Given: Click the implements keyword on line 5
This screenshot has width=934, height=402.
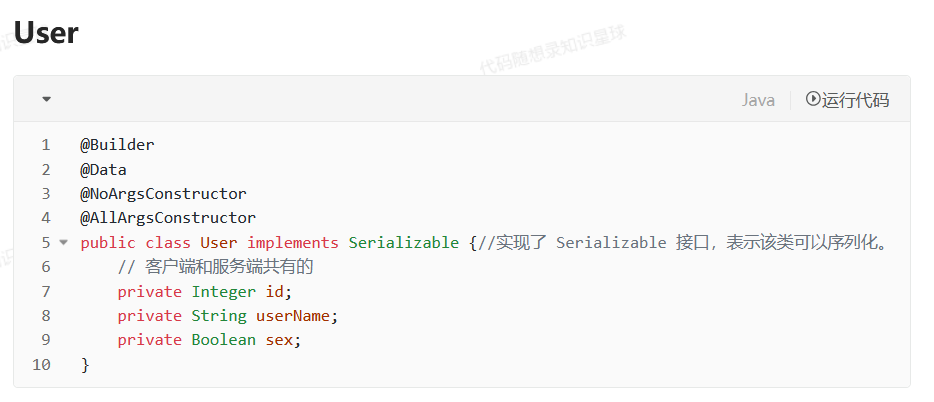Looking at the screenshot, I should click(292, 242).
